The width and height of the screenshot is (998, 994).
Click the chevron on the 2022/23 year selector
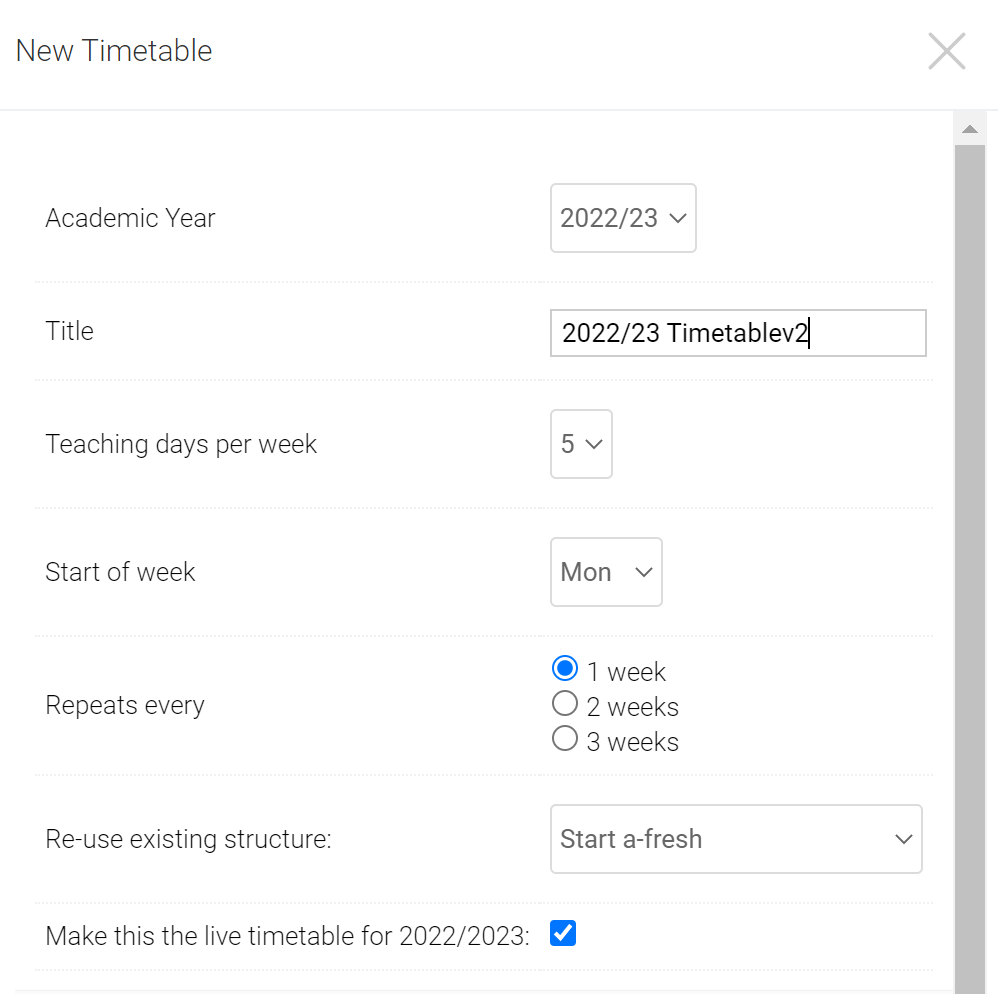click(x=679, y=218)
